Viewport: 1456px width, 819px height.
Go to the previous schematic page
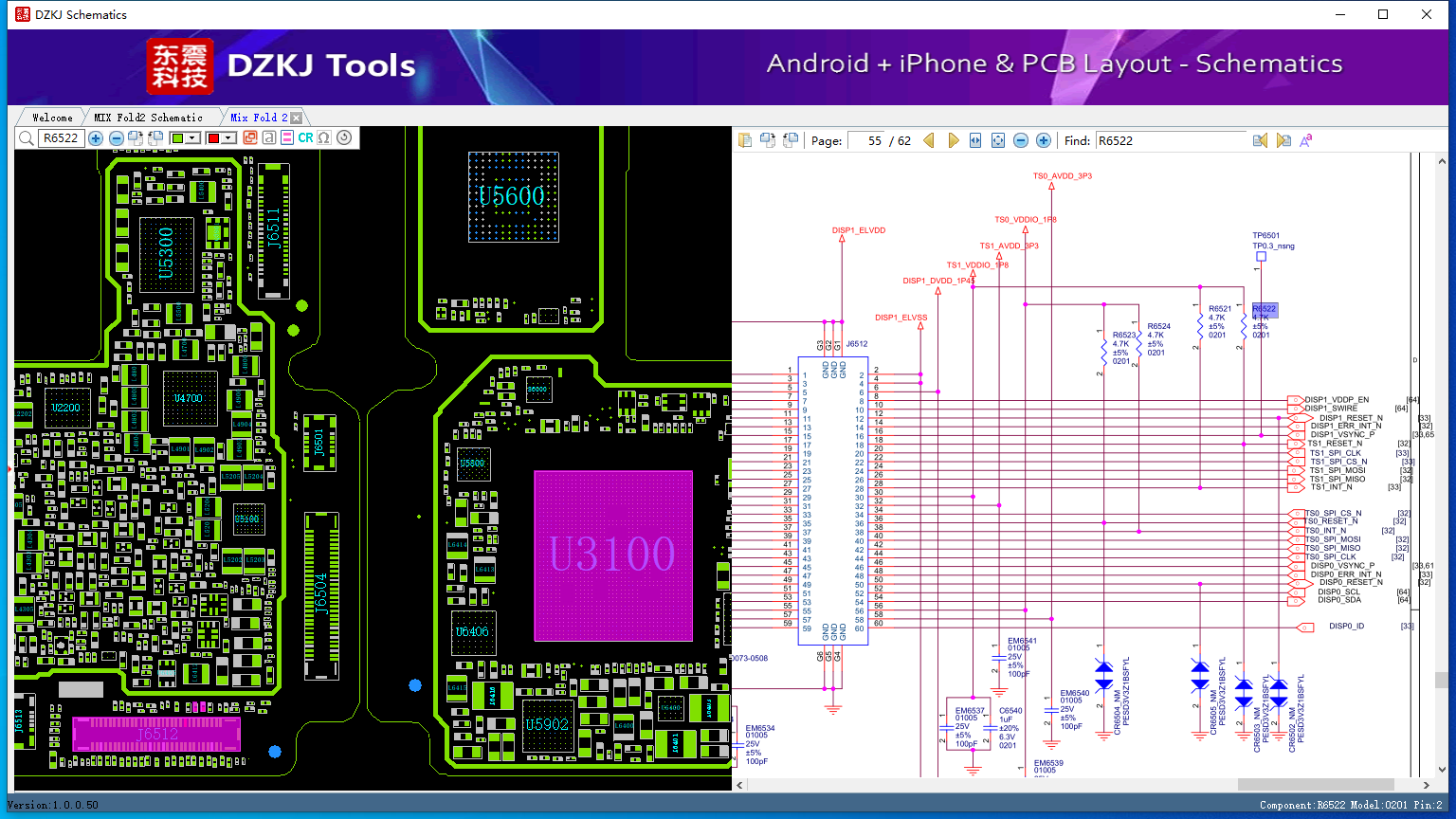pyautogui.click(x=929, y=140)
